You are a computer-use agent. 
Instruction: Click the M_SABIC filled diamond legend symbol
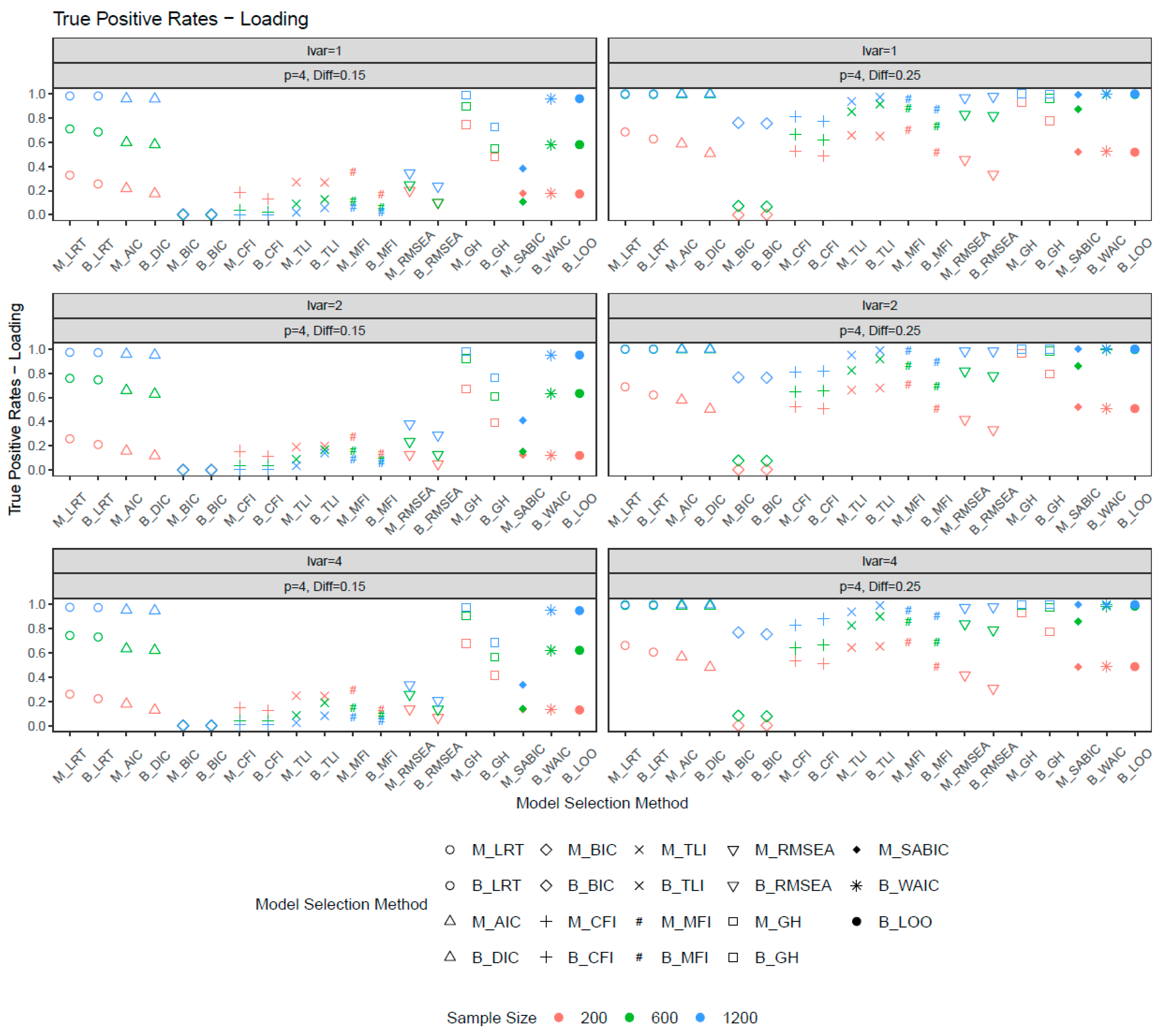click(856, 850)
